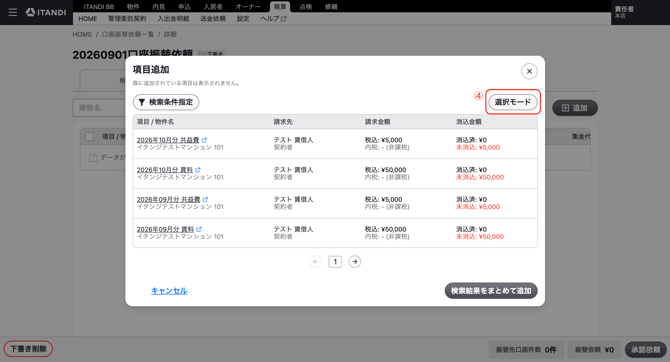Screen dimensions: 670x362
Task: Click the 下書き削除 button
Action: 28,349
